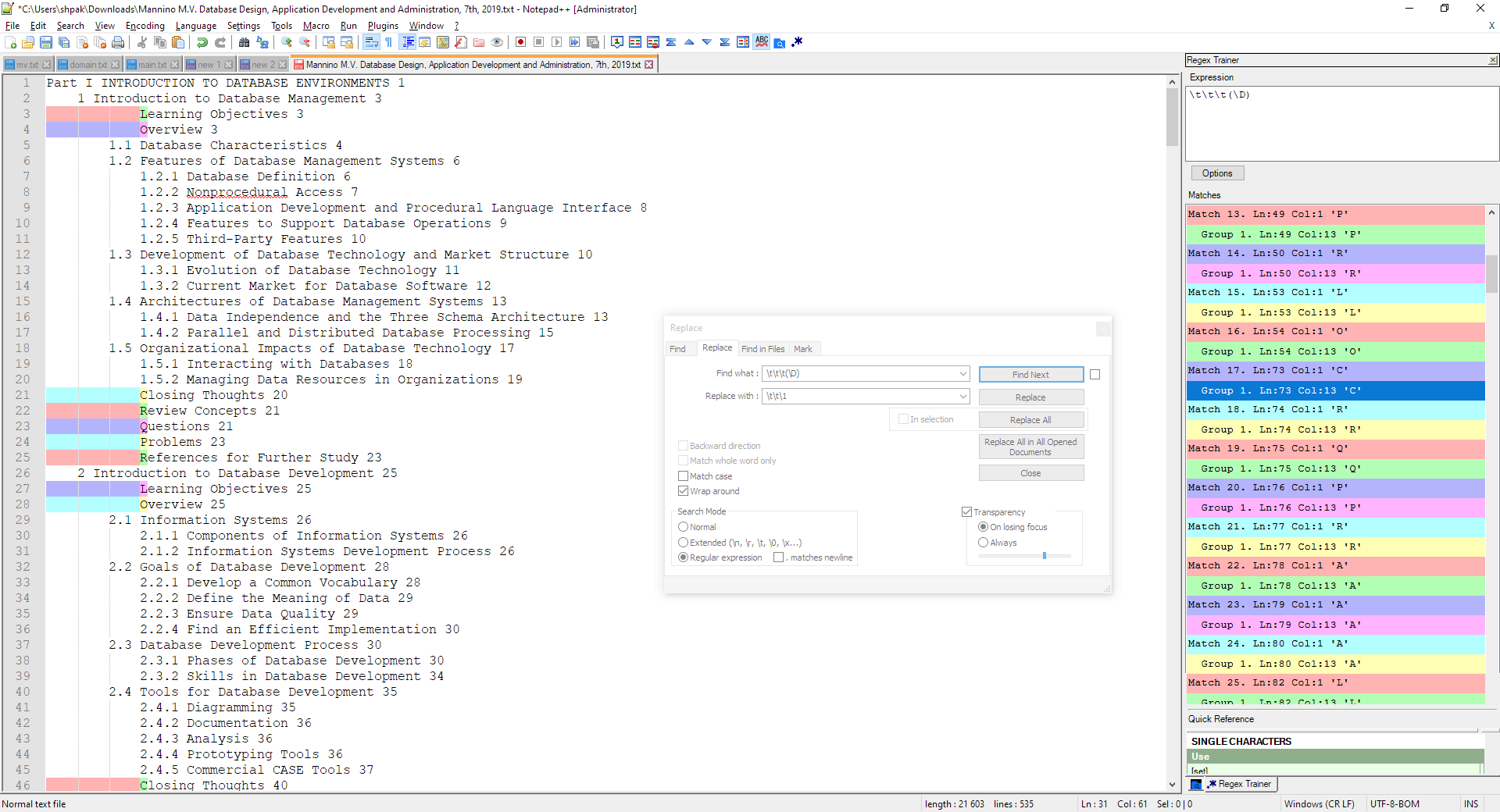The width and height of the screenshot is (1500, 812).
Task: Click the Zoom Out magnifier icon
Action: click(305, 42)
